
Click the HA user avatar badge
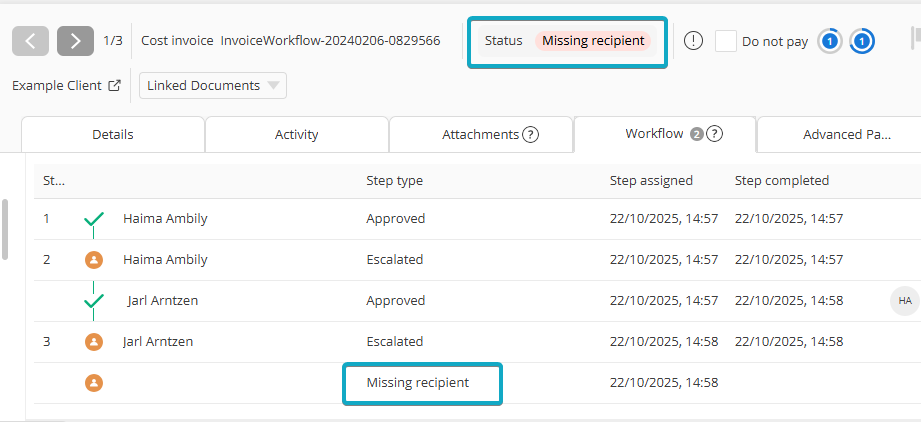(904, 301)
